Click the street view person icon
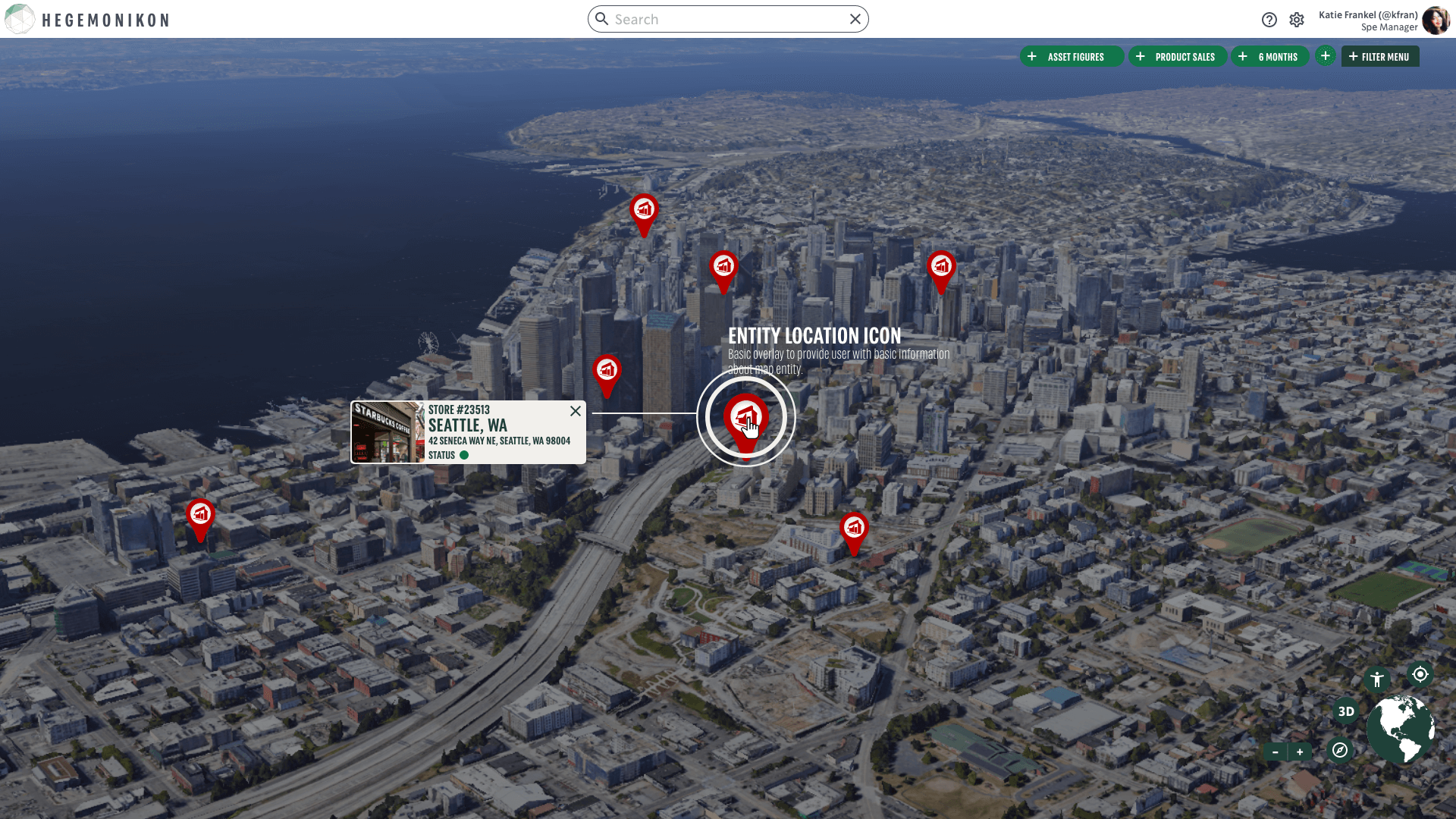Viewport: 1456px width, 819px height. tap(1376, 679)
